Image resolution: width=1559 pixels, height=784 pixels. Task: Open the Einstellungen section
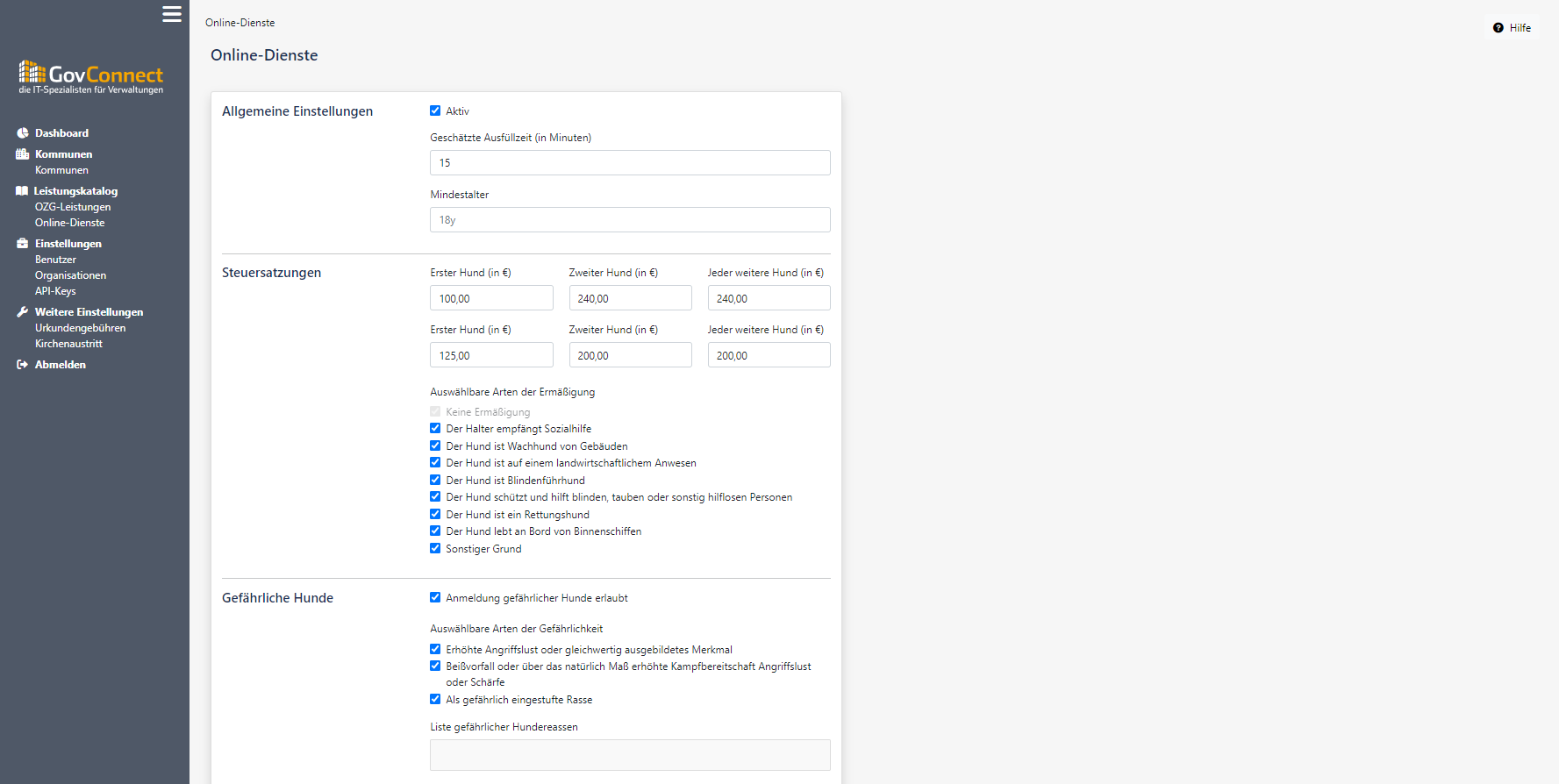tap(68, 244)
